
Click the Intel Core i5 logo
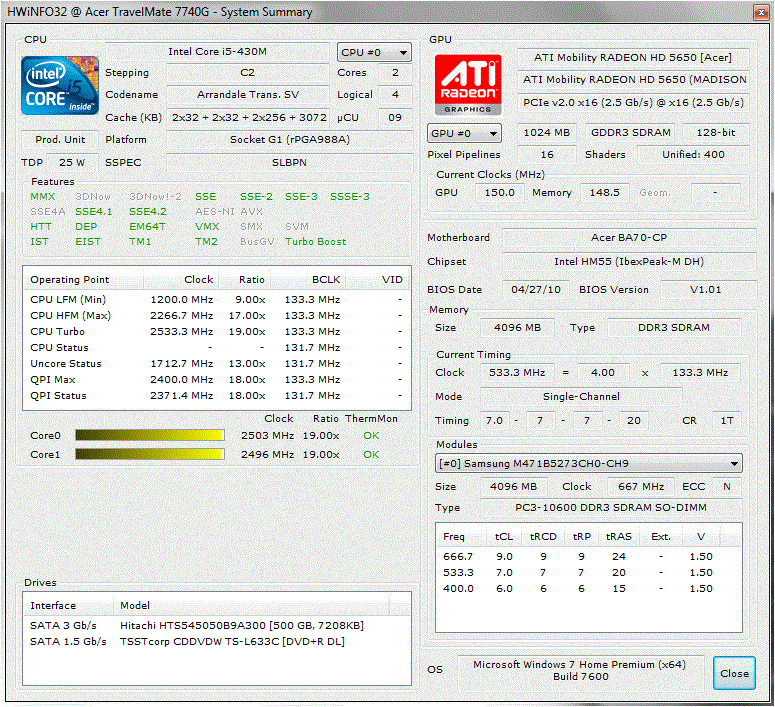point(60,86)
